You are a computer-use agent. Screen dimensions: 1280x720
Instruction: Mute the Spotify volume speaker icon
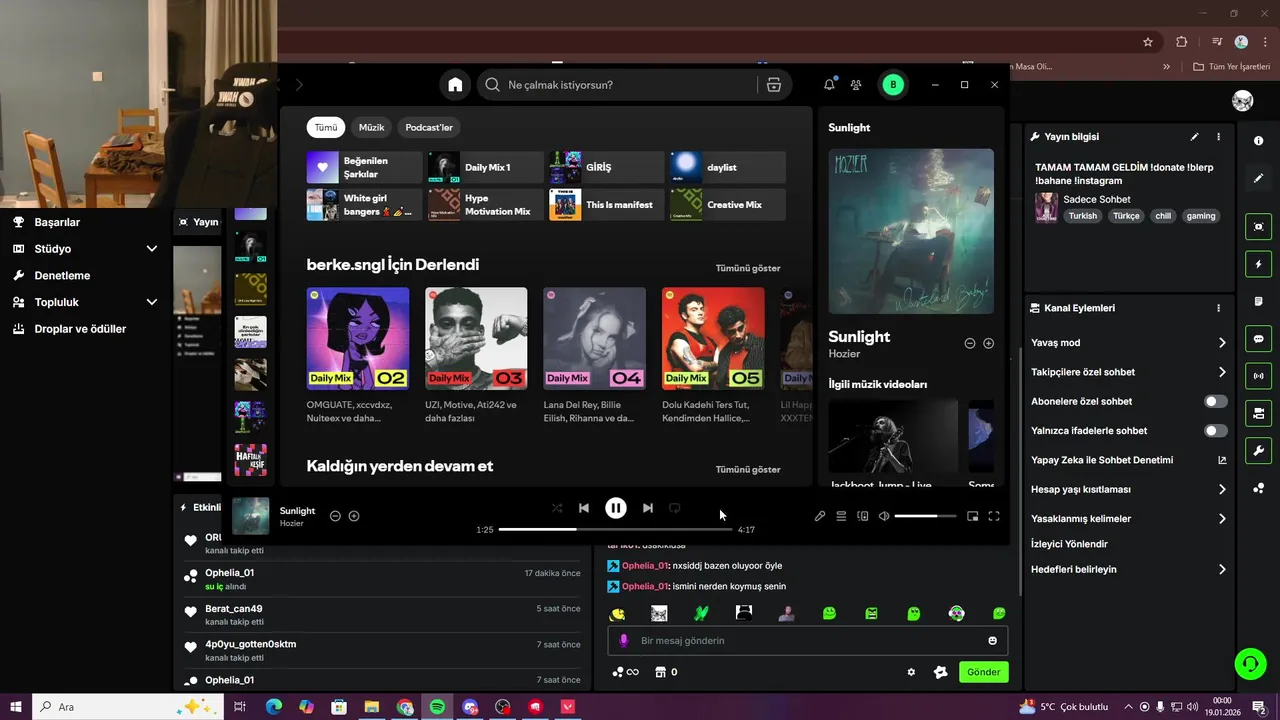point(884,516)
